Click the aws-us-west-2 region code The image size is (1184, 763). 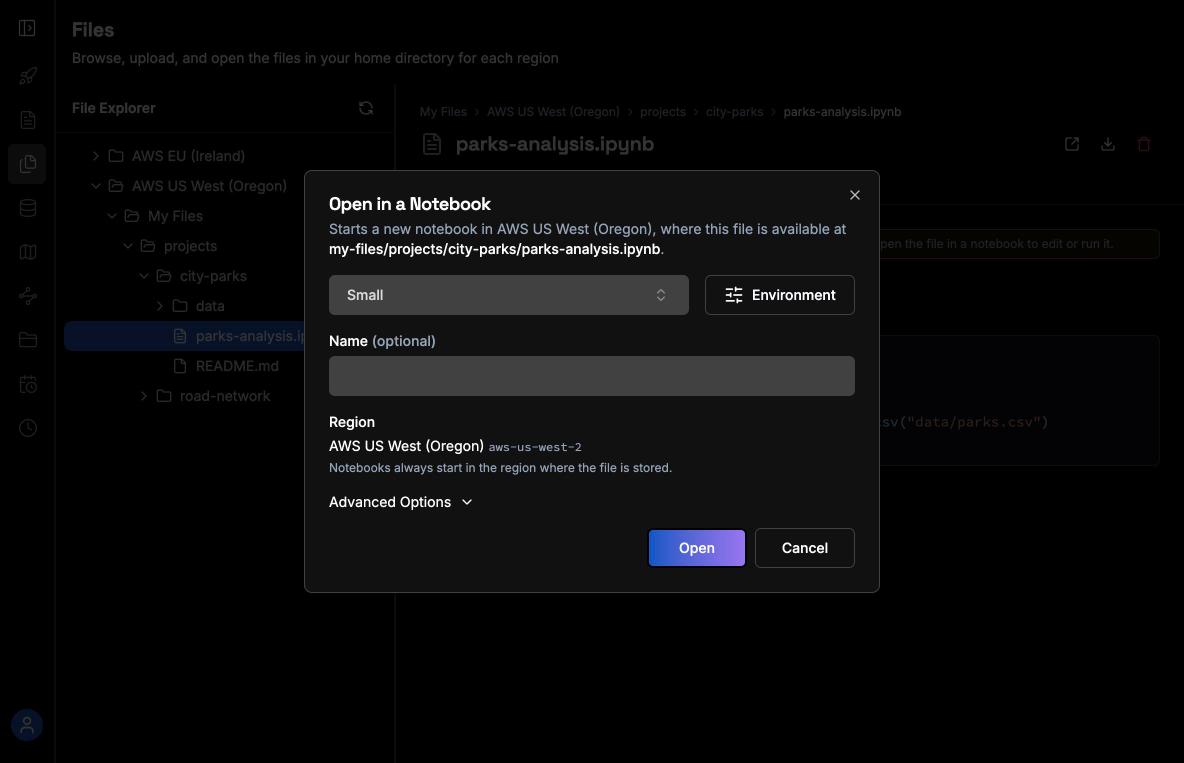[x=535, y=447]
